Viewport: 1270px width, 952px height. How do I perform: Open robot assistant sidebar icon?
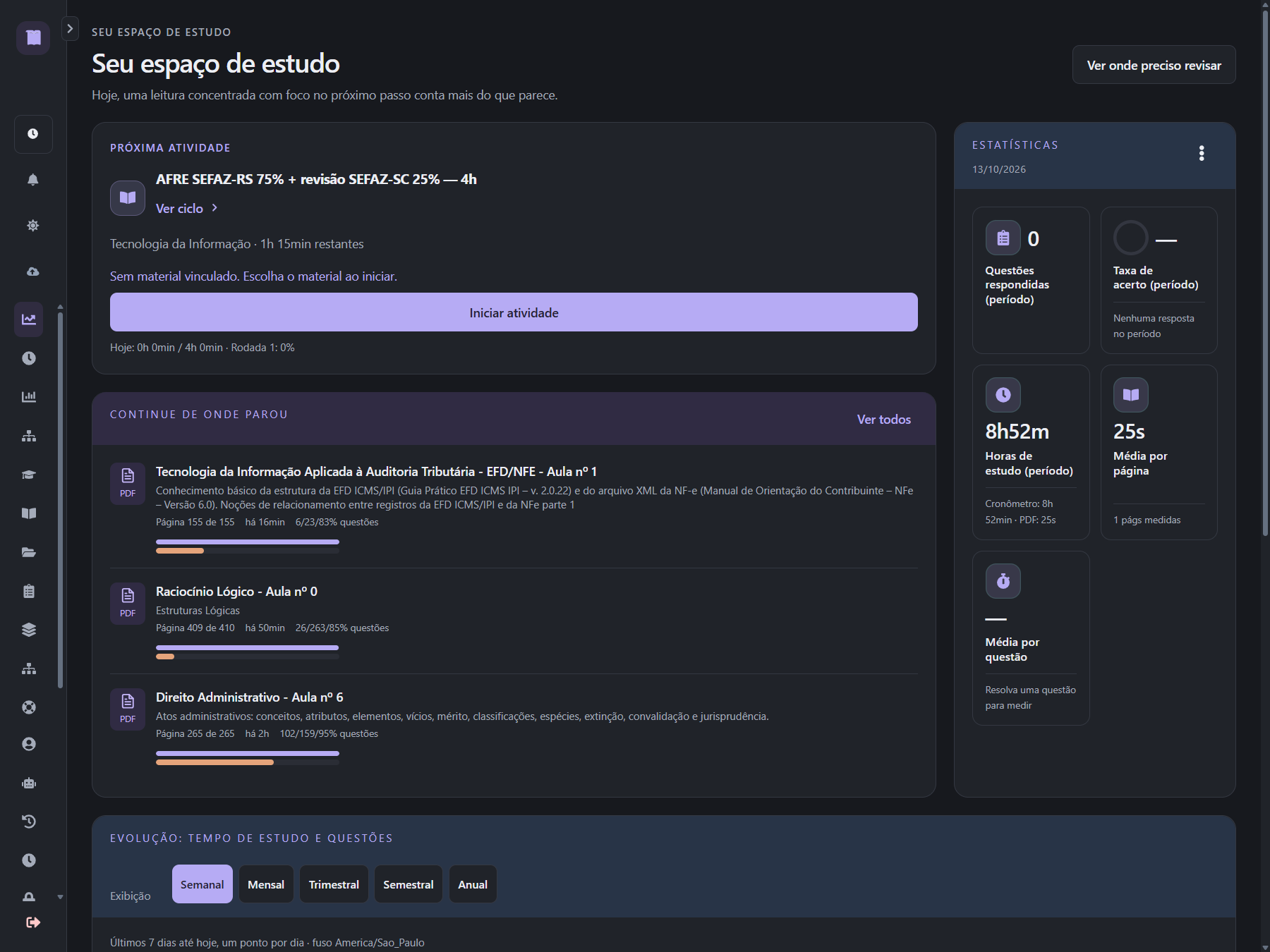(x=29, y=783)
